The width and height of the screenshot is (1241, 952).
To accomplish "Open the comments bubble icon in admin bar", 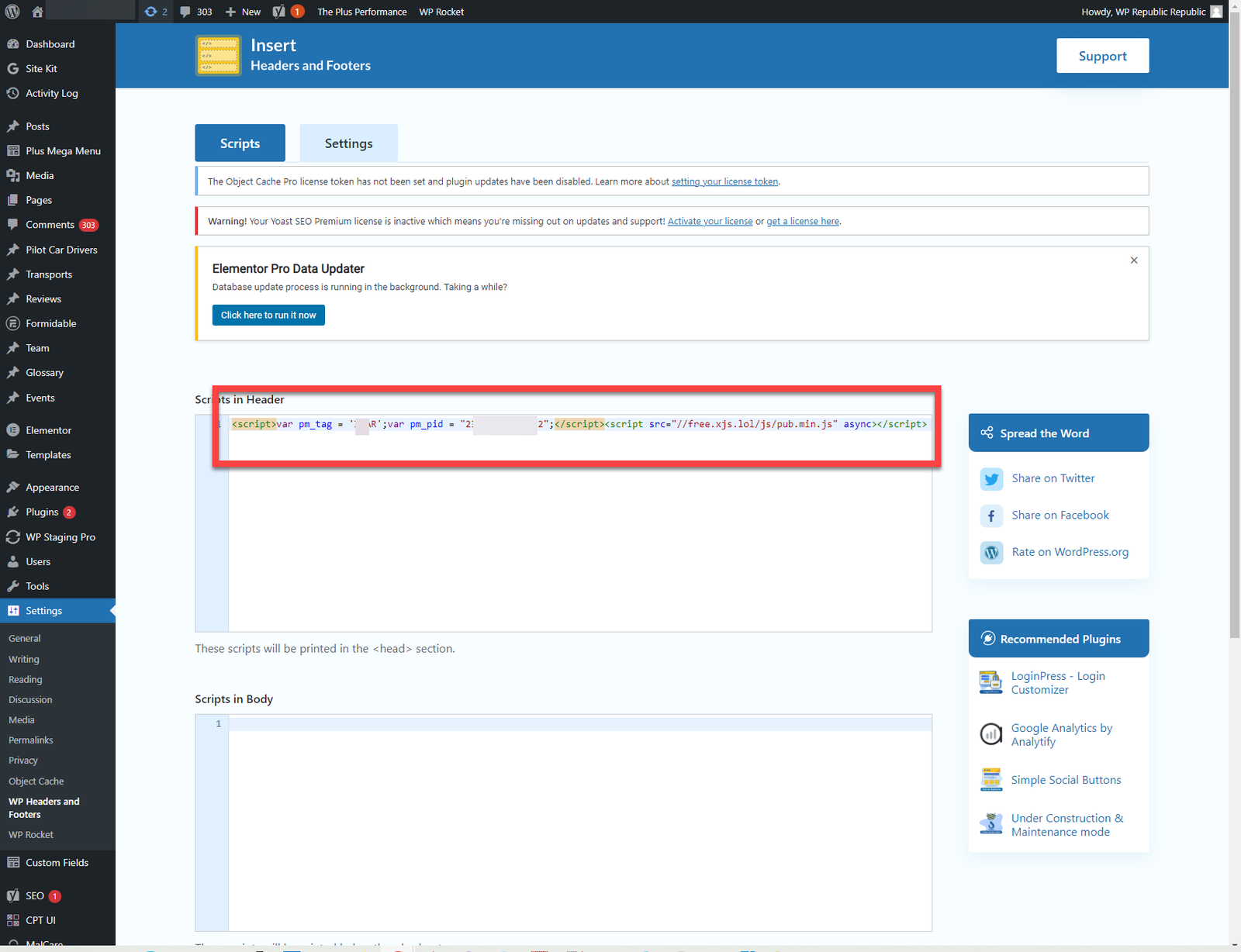I will 184,11.
